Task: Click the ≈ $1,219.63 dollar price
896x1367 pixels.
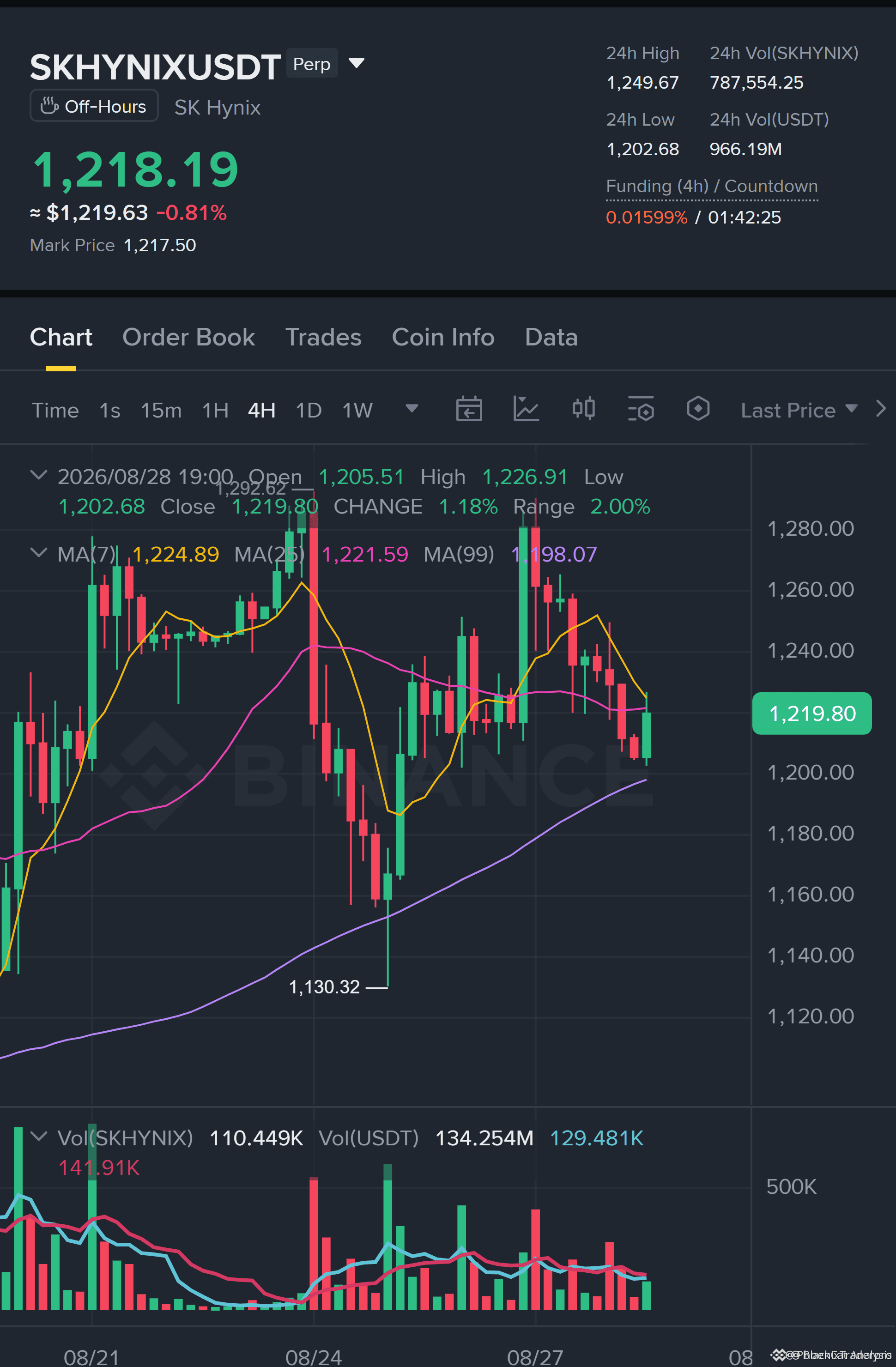Action: pyautogui.click(x=89, y=213)
